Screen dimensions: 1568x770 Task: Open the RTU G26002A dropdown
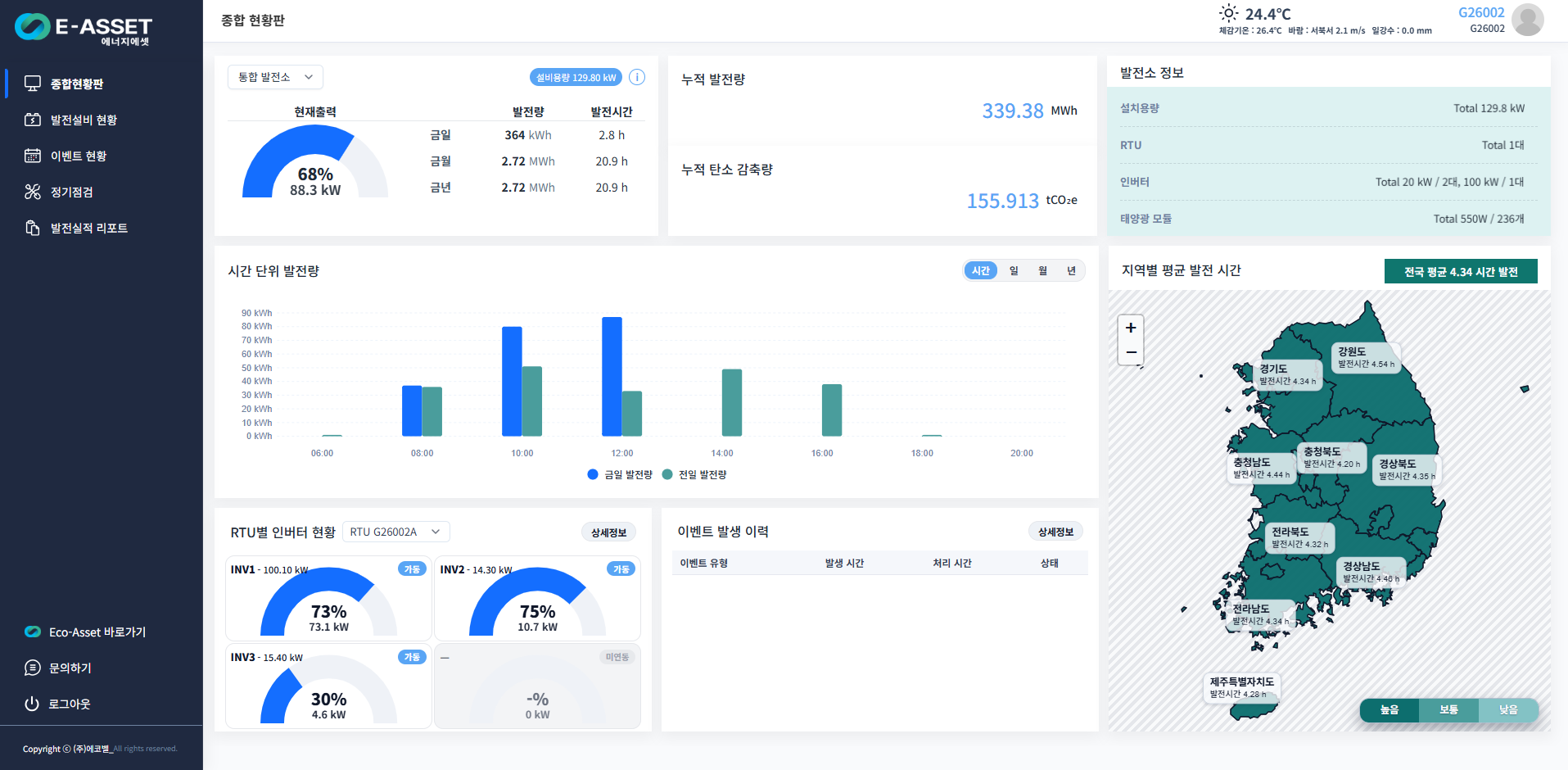(x=396, y=532)
